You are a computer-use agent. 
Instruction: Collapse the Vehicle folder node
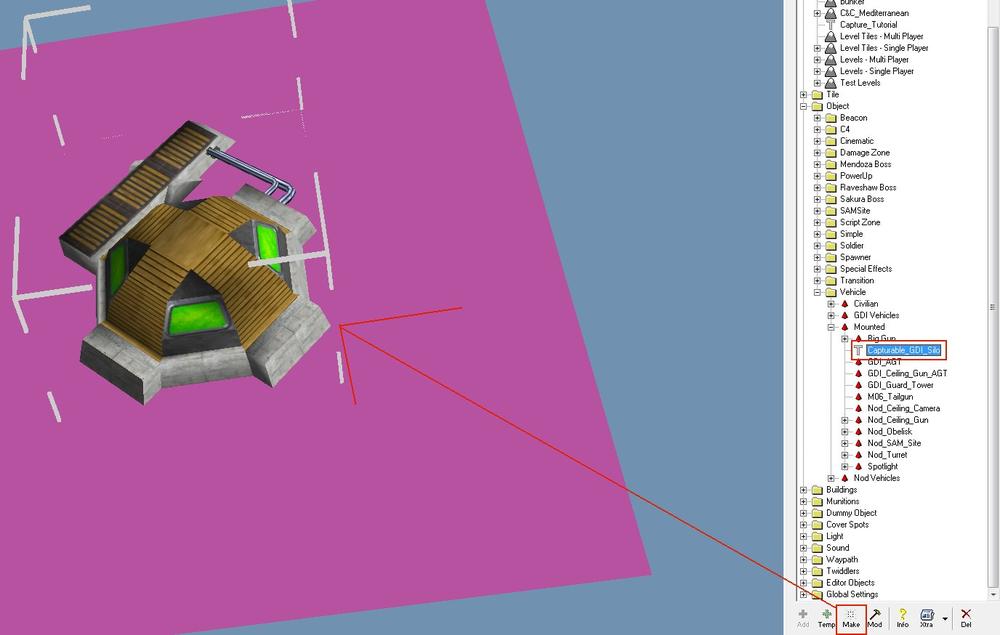tap(818, 292)
